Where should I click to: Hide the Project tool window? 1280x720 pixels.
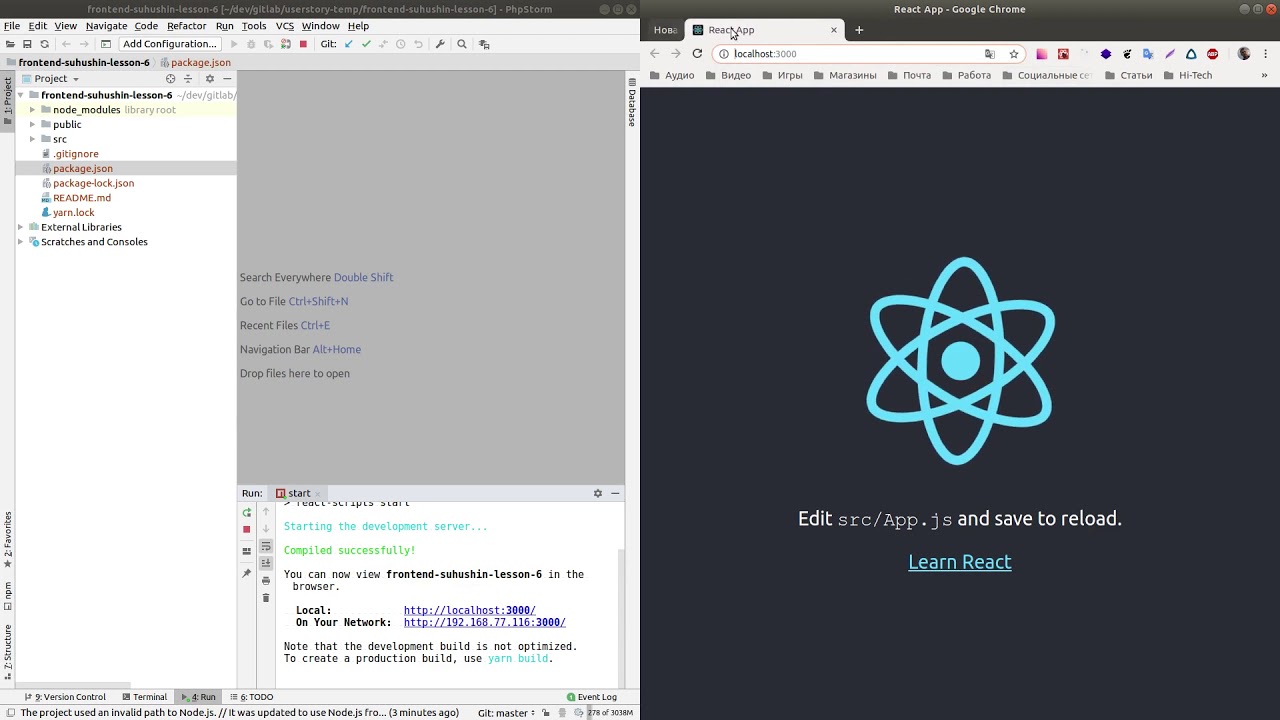(227, 79)
